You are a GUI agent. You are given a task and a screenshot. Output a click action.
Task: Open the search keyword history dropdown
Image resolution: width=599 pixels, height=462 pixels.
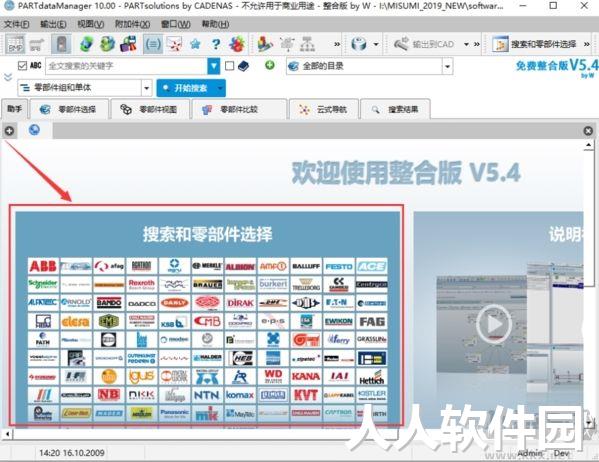pyautogui.click(x=214, y=66)
